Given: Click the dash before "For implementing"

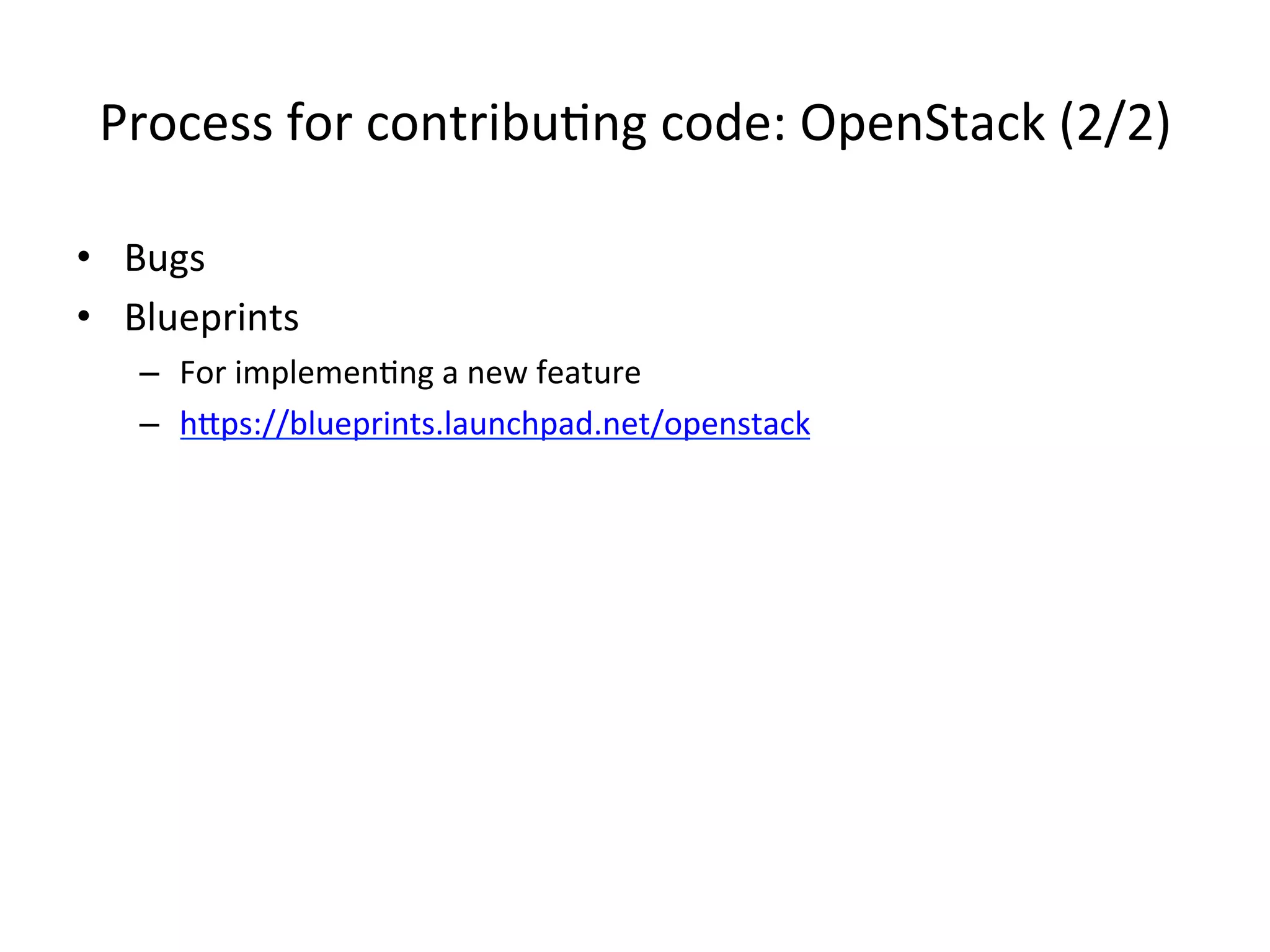Looking at the screenshot, I should [149, 374].
